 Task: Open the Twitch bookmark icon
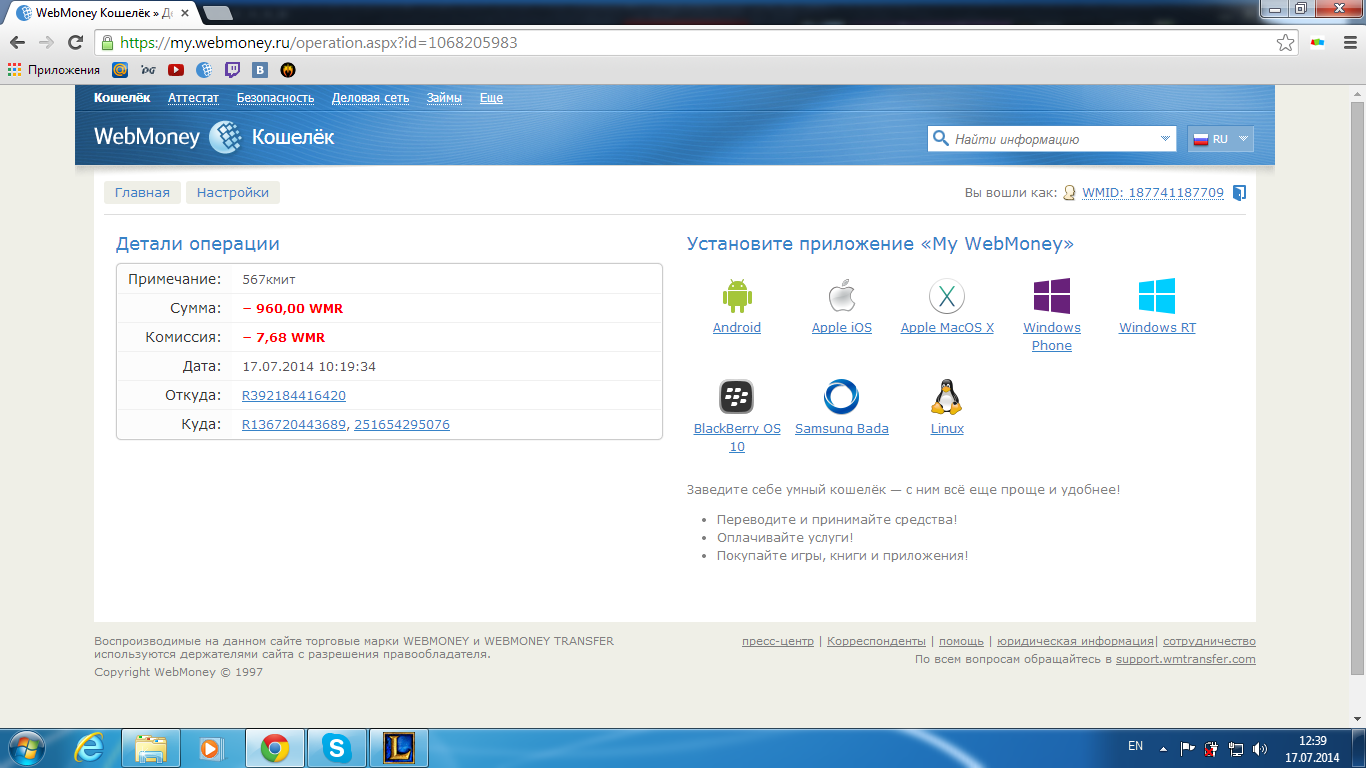tap(232, 70)
